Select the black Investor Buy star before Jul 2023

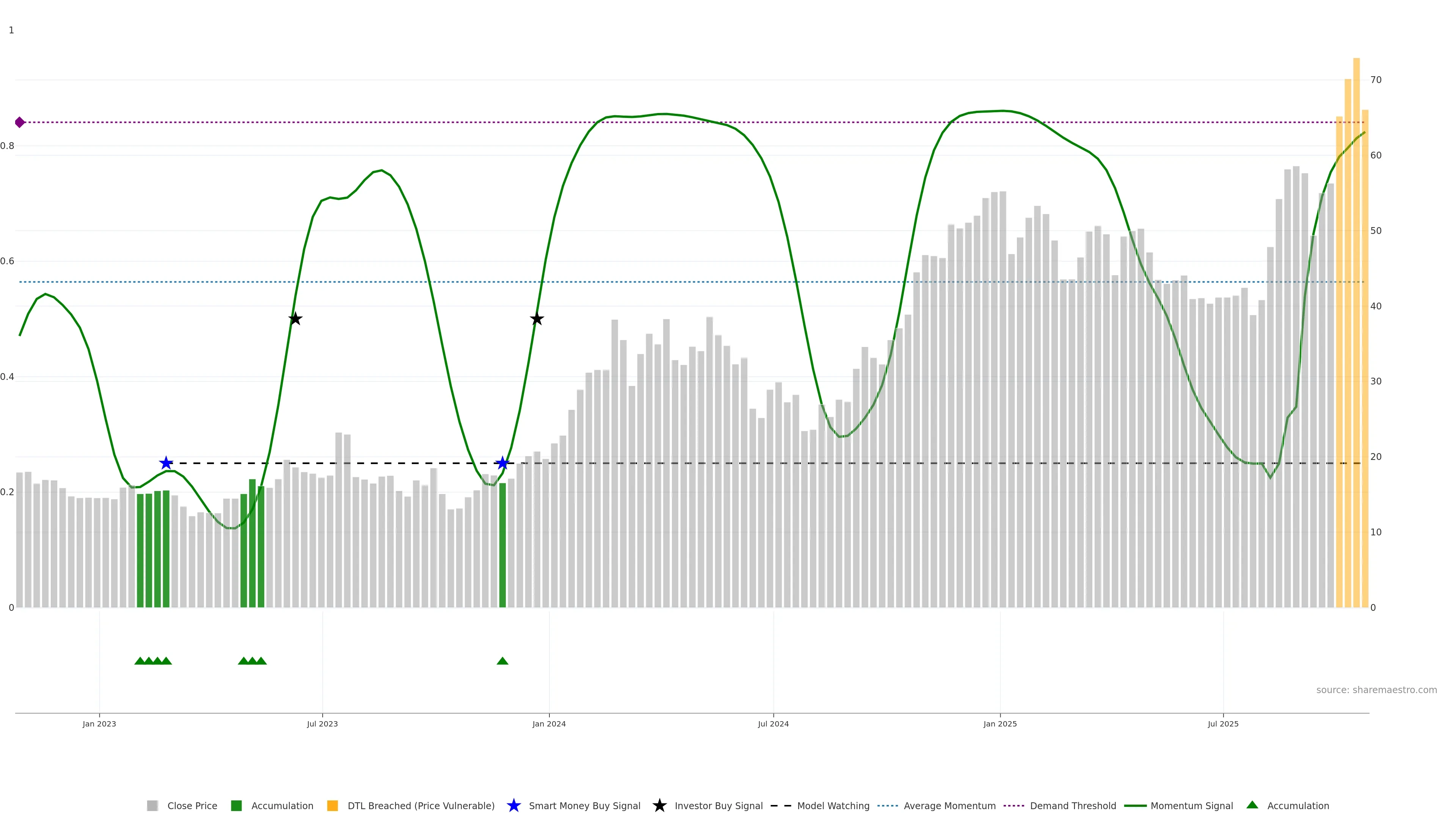tap(295, 319)
